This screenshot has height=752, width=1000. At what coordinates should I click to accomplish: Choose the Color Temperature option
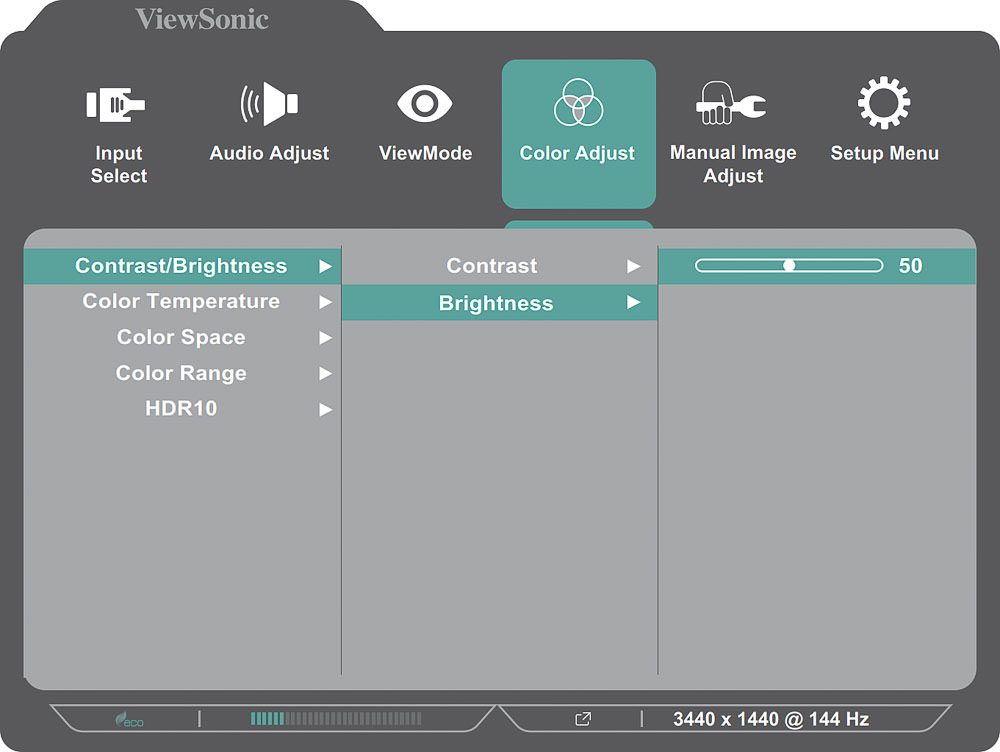click(x=181, y=302)
